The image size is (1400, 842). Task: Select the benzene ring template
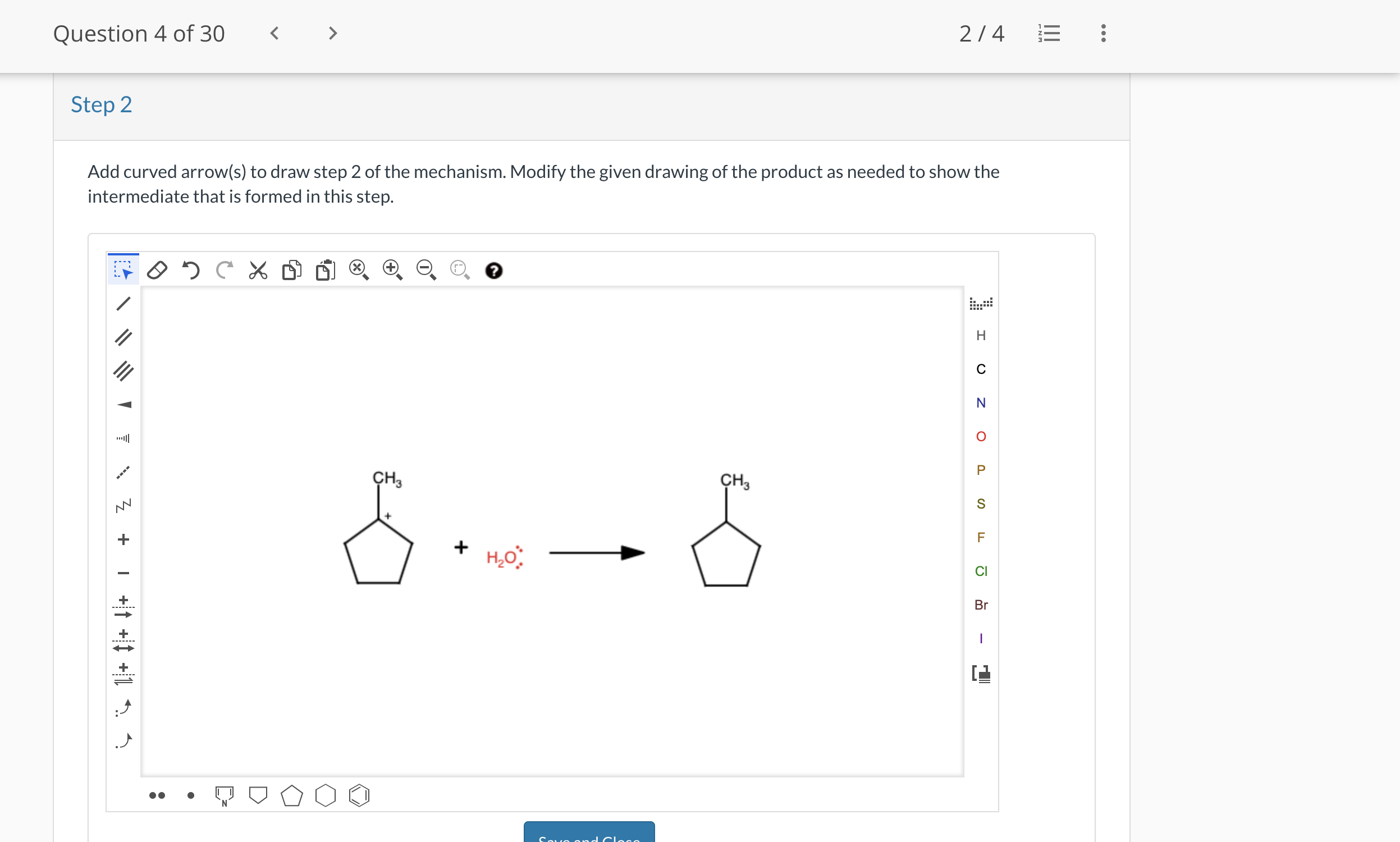359,795
